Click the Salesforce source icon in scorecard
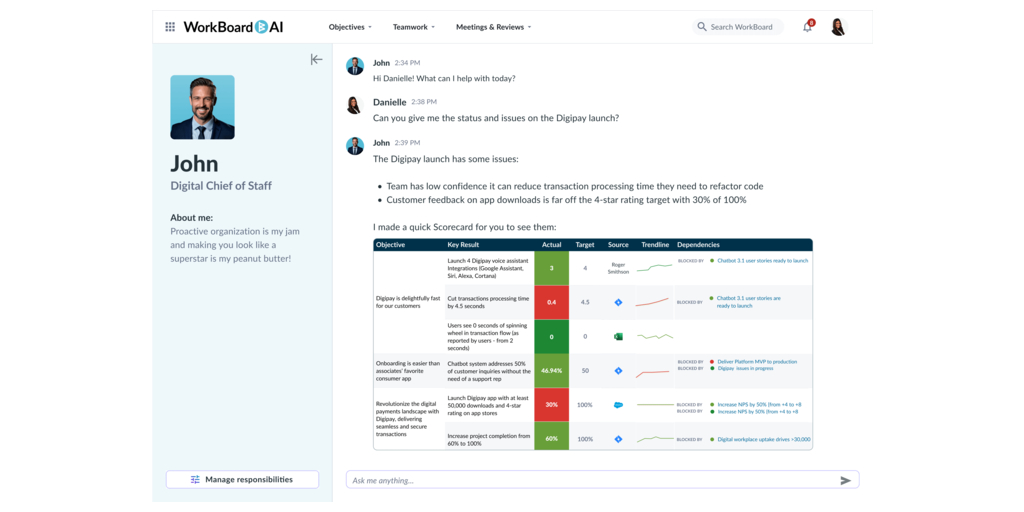 click(x=618, y=405)
